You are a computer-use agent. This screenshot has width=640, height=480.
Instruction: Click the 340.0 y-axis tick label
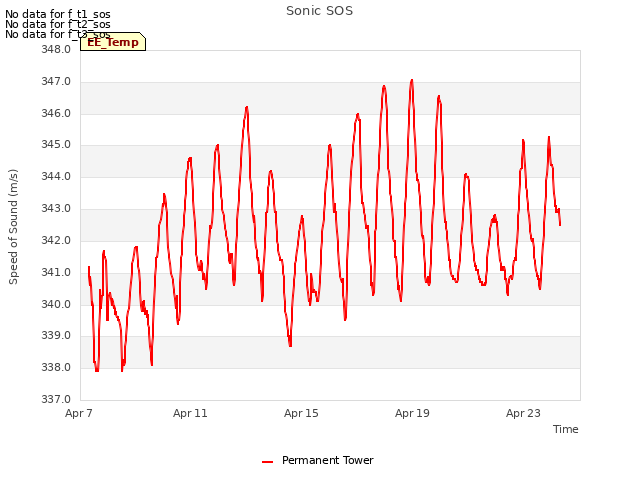click(56, 304)
